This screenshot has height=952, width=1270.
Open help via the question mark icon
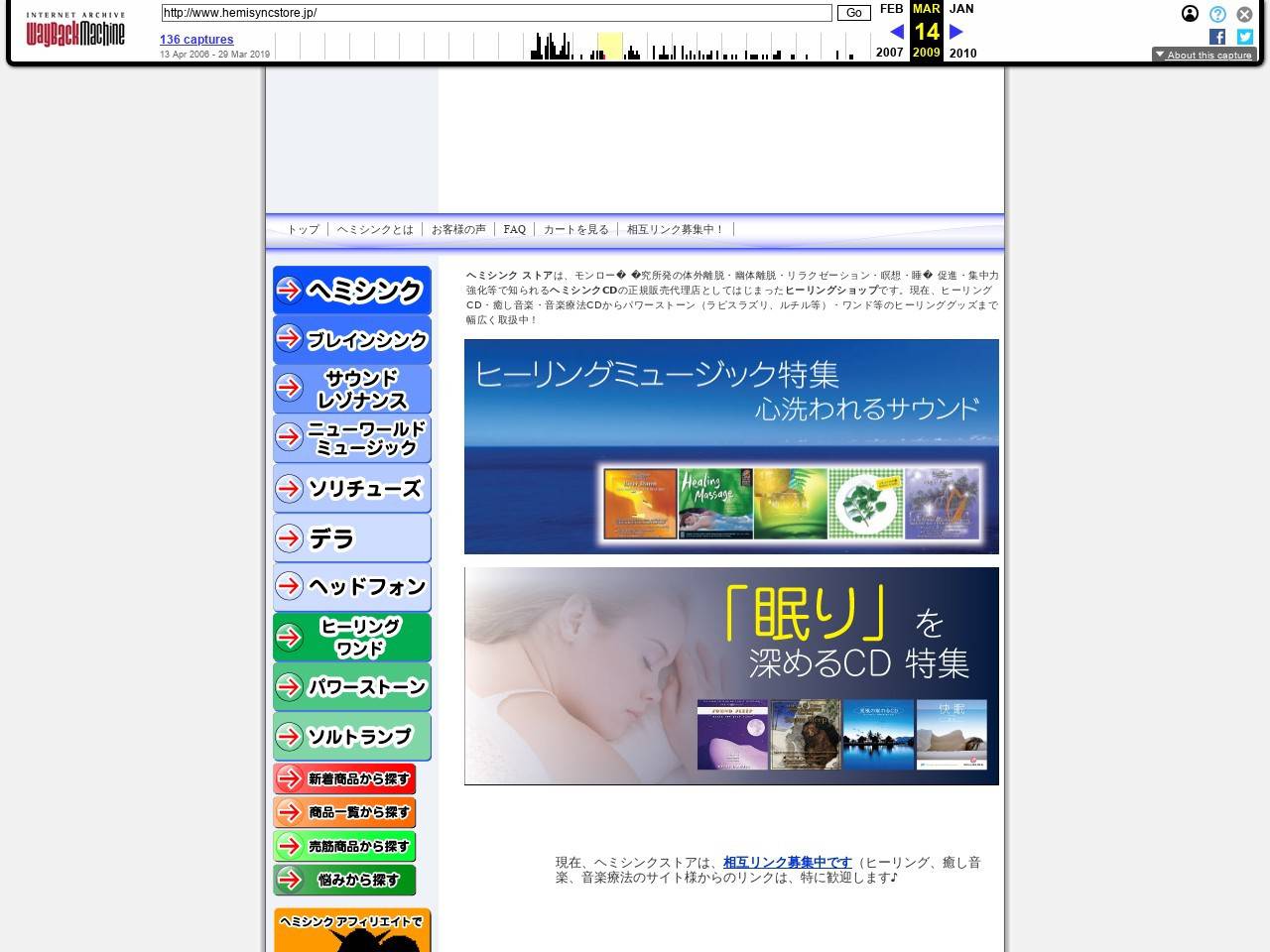click(x=1216, y=14)
